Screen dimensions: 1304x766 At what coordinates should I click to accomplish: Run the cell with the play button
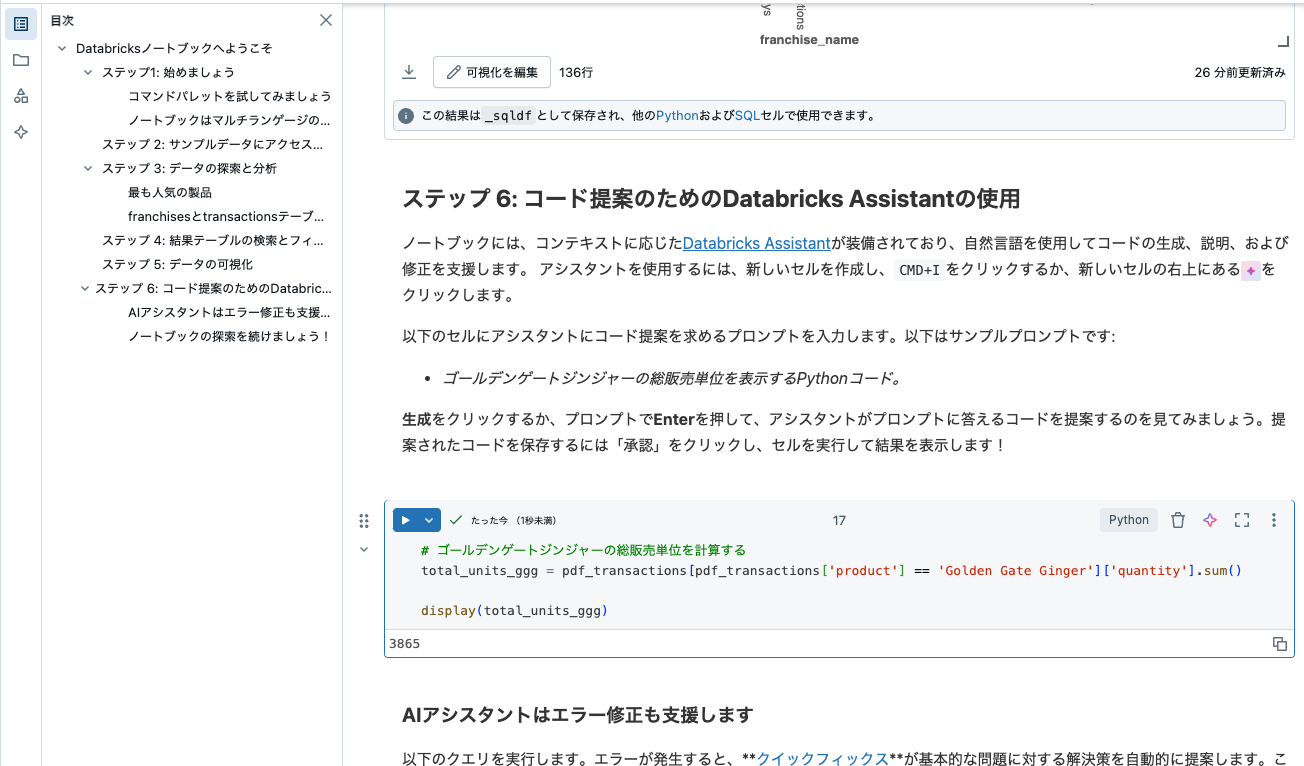tap(404, 519)
